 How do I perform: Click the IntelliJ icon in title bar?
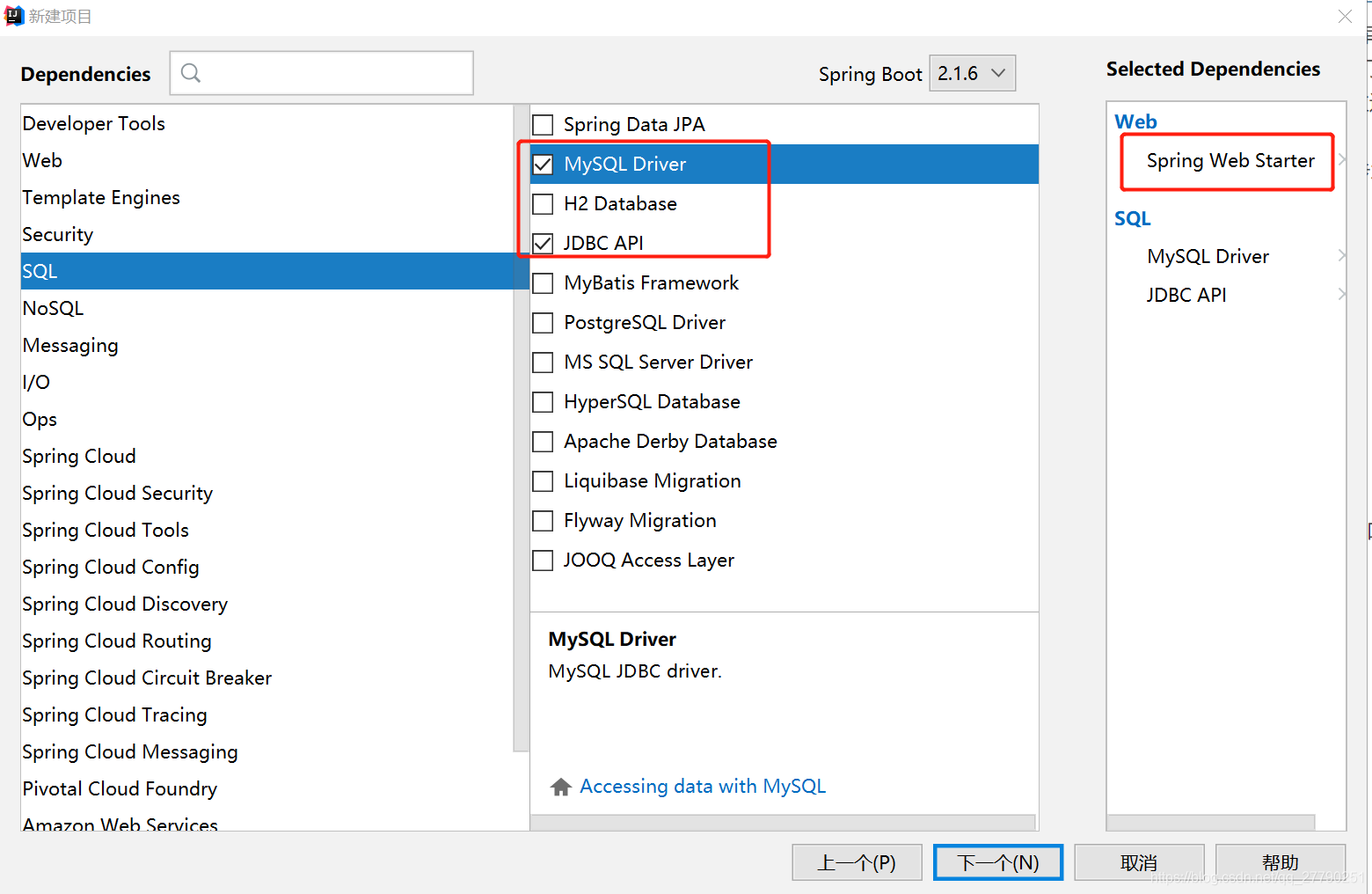[13, 15]
